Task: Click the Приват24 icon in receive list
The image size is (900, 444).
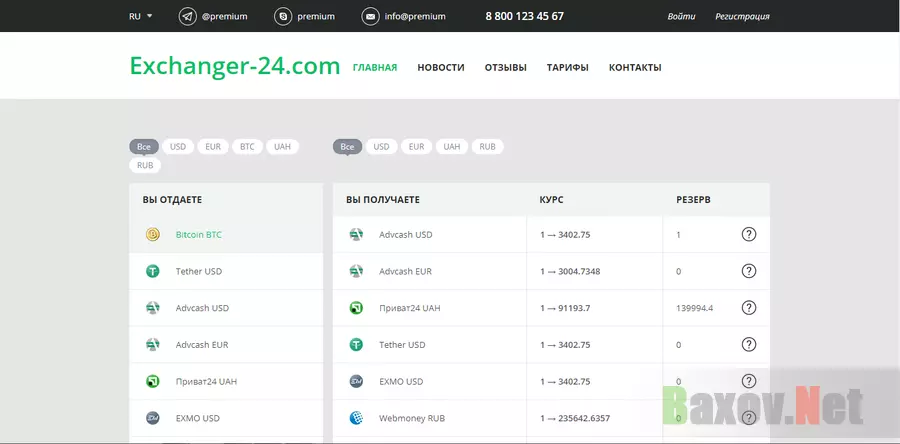Action: (356, 308)
